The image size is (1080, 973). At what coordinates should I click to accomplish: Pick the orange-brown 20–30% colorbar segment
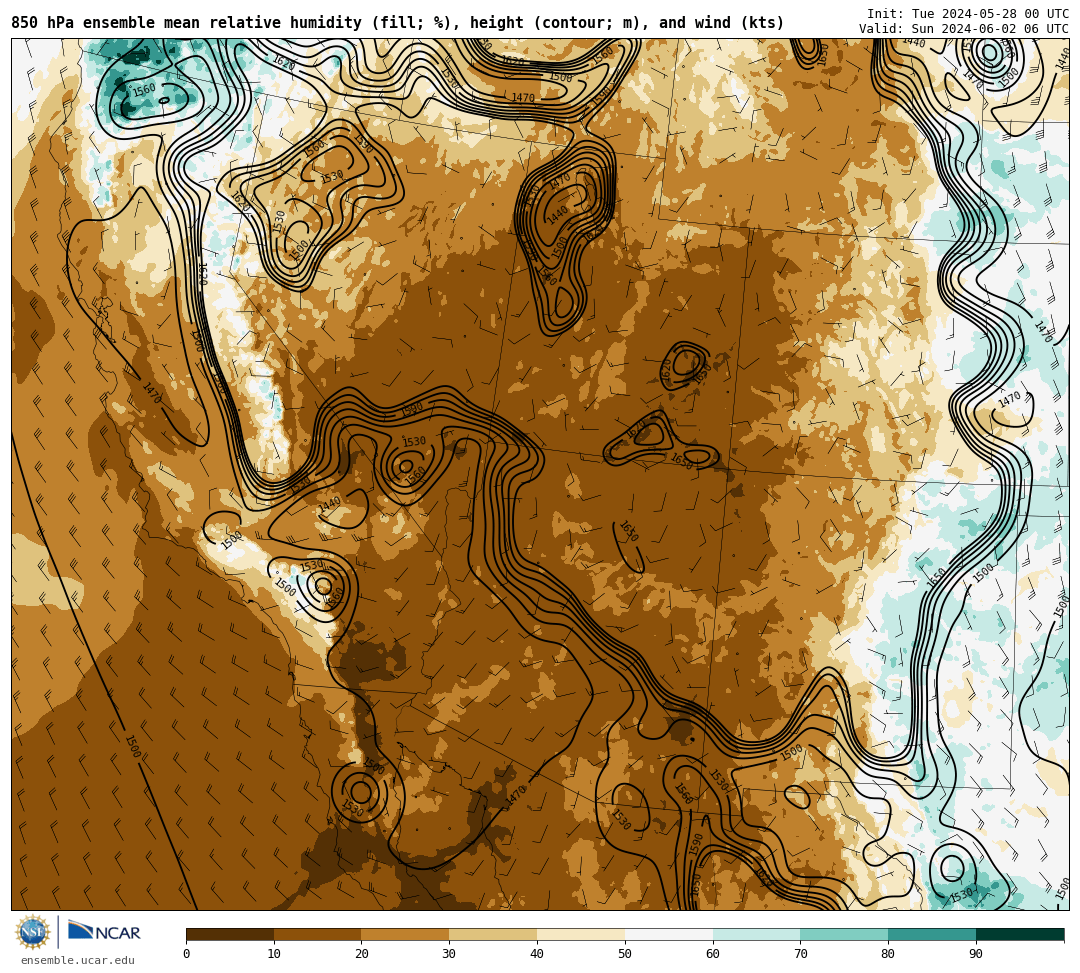(x=406, y=934)
